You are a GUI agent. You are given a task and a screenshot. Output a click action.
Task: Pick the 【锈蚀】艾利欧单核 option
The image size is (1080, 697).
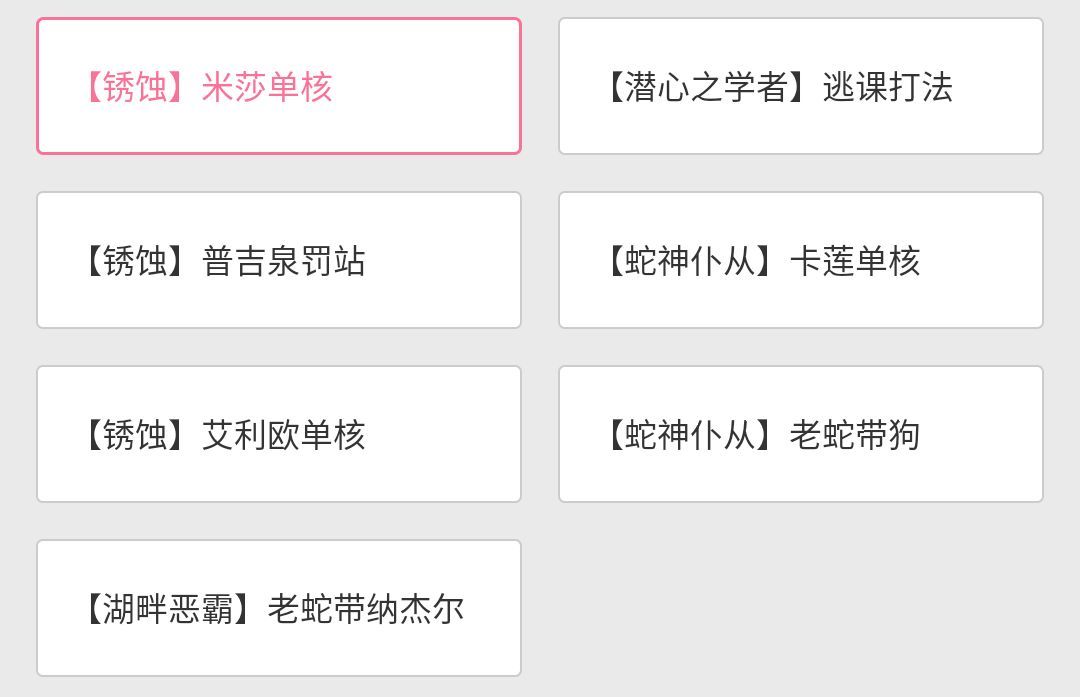click(x=278, y=434)
